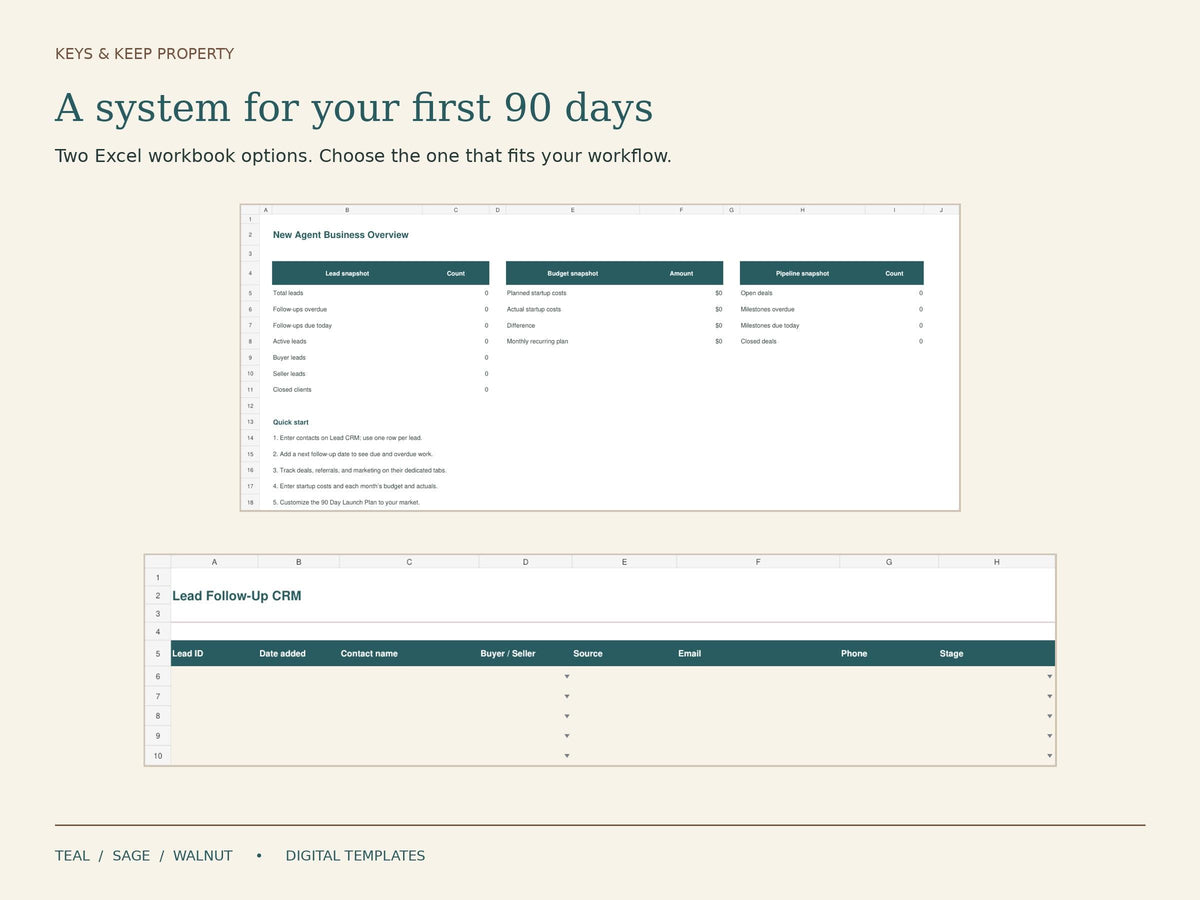Open Buyer / Seller dropdown in row 8

[567, 717]
